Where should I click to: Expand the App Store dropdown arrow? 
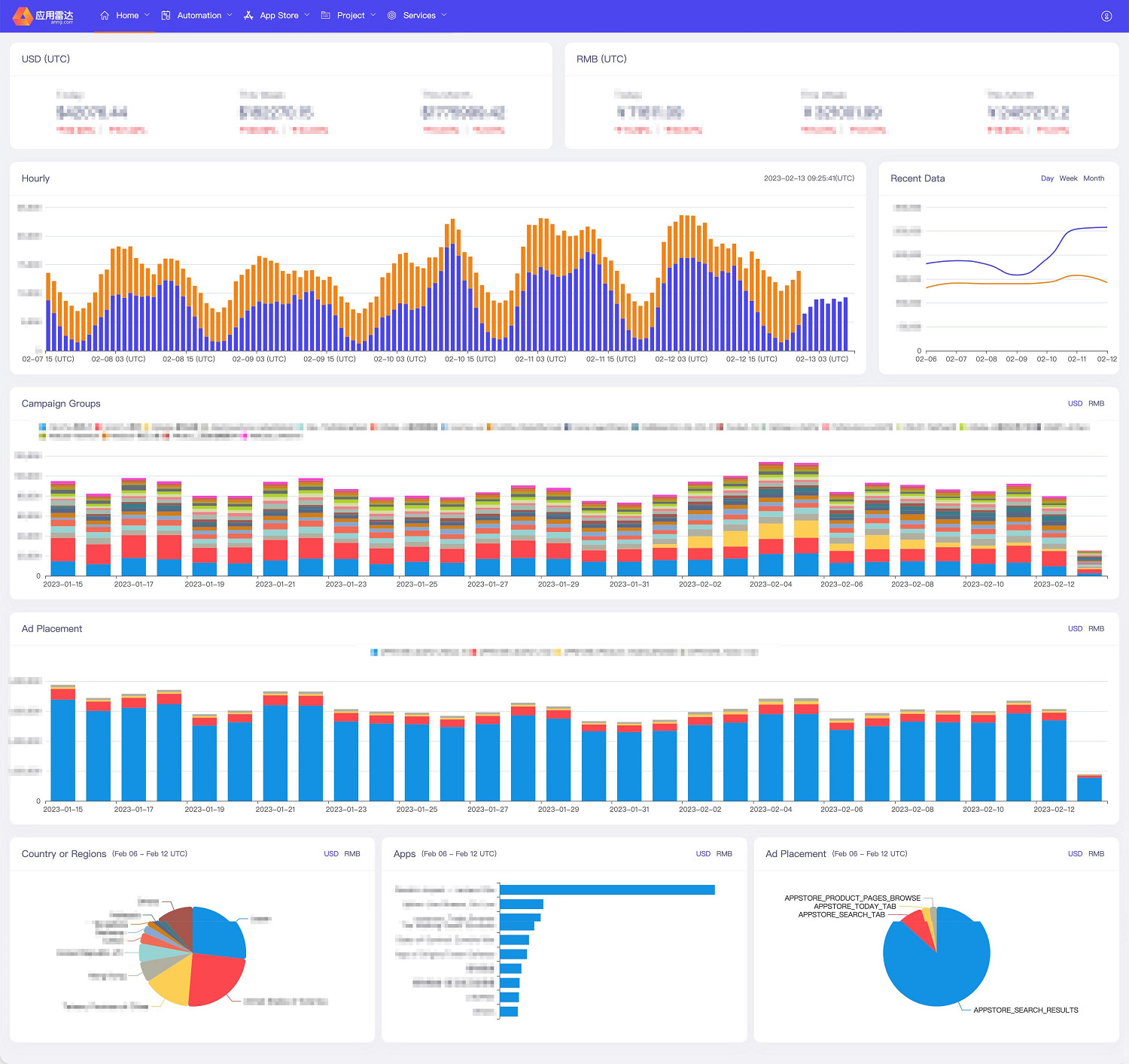pyautogui.click(x=307, y=15)
